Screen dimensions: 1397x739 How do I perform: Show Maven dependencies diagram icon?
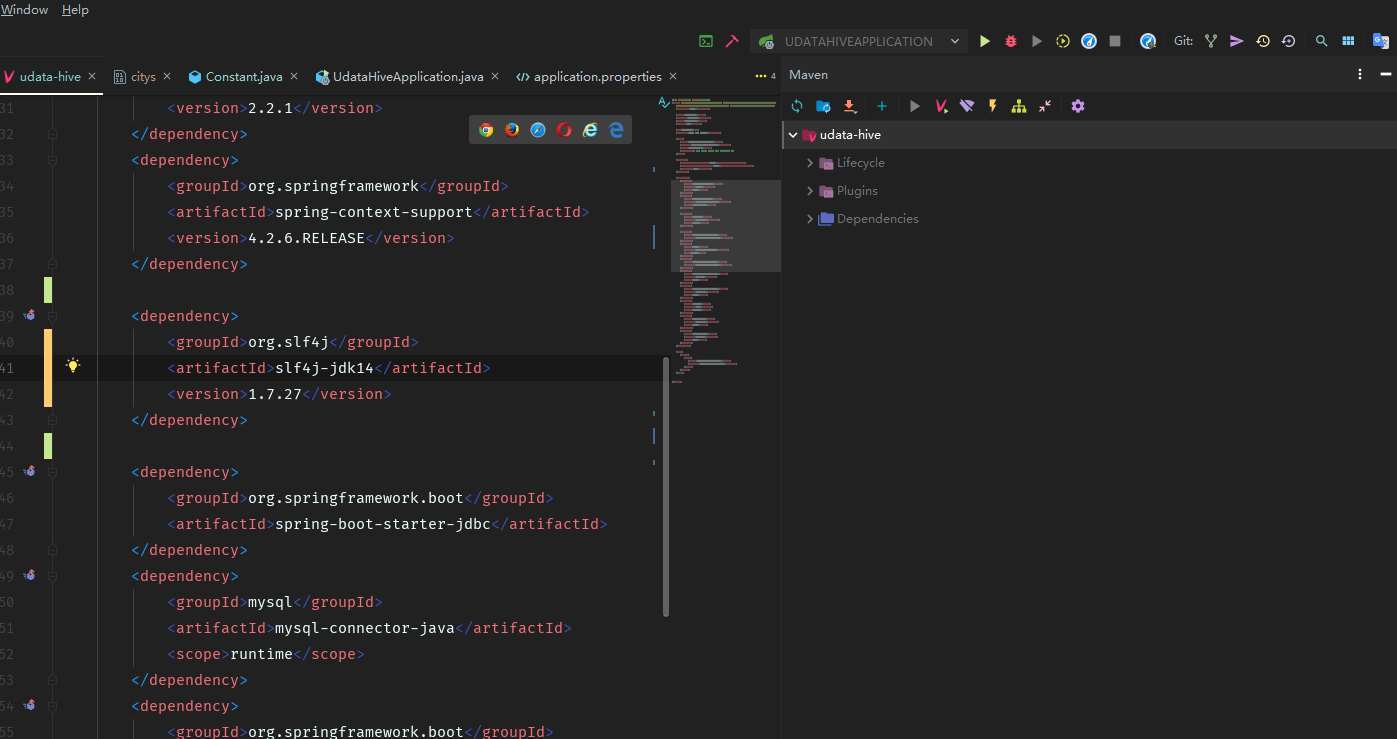1019,106
